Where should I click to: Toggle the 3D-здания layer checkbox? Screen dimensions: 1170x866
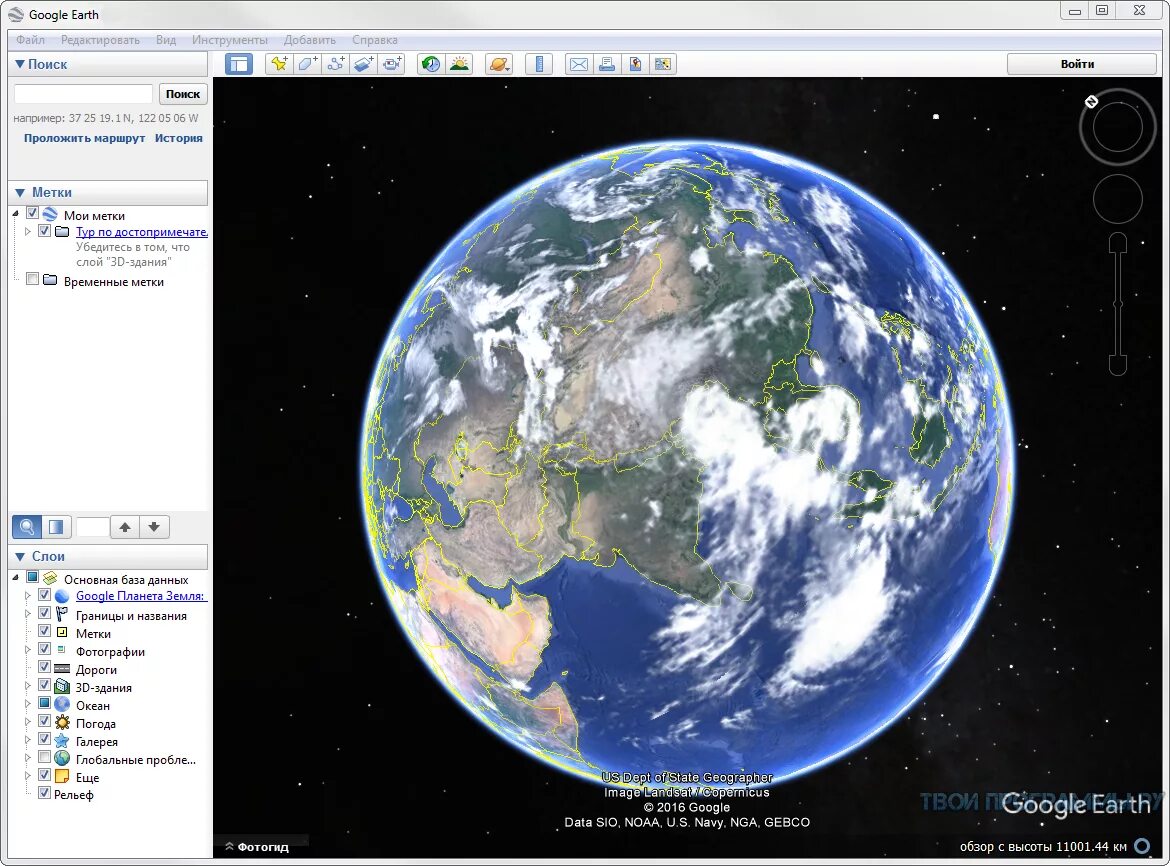coord(44,685)
